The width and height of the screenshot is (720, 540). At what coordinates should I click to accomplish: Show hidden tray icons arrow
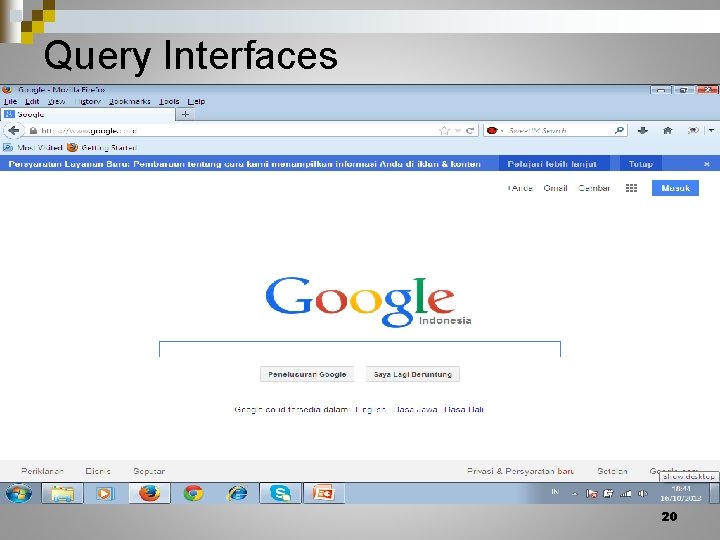click(x=574, y=494)
